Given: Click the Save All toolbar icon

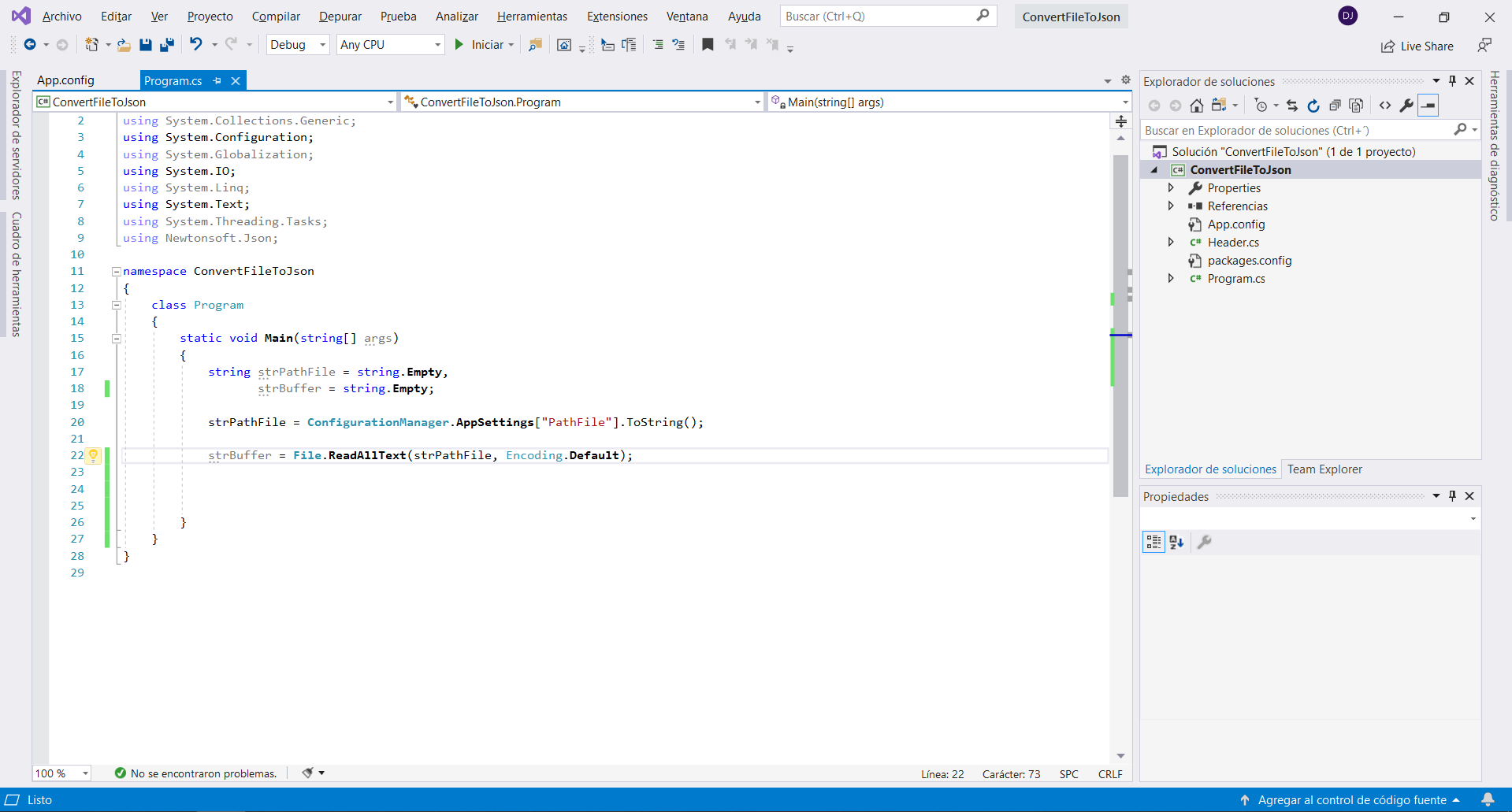Looking at the screenshot, I should pos(166,45).
